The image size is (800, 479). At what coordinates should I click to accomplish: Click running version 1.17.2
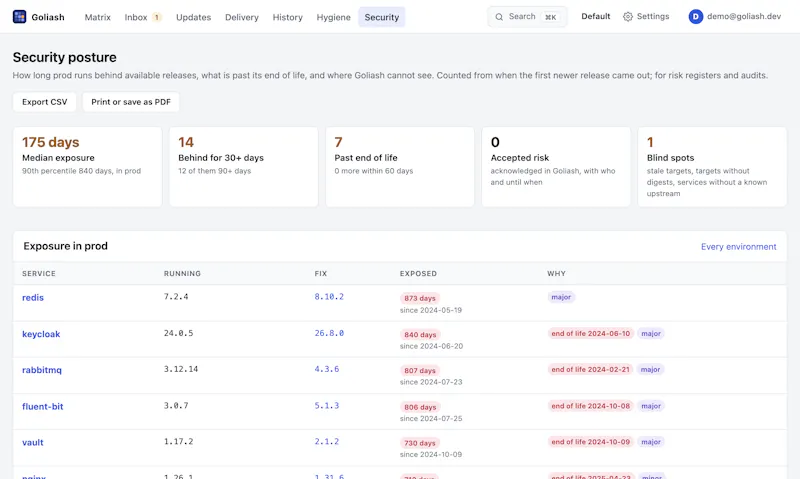click(179, 441)
